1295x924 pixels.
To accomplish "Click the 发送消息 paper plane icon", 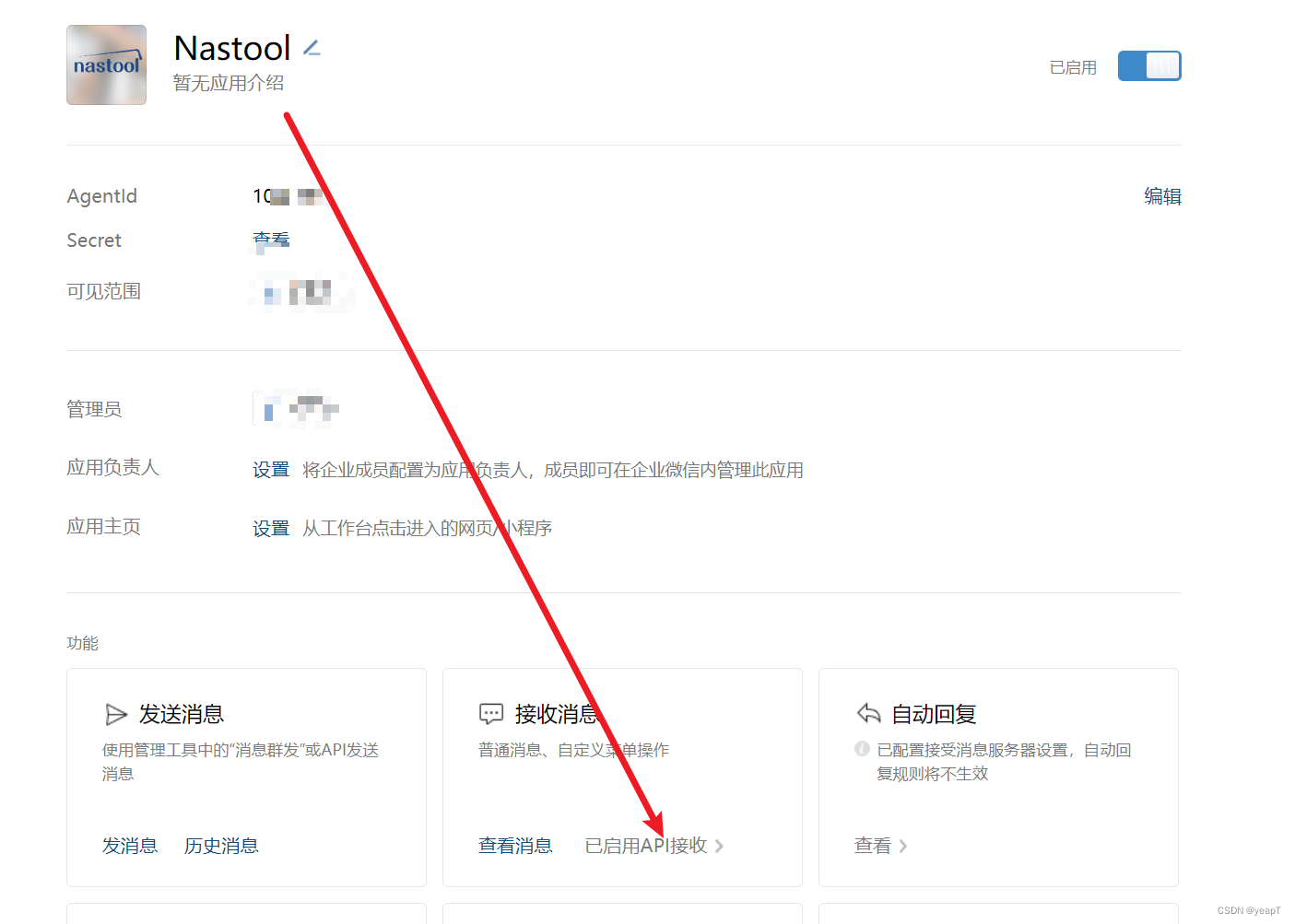I will click(x=115, y=714).
